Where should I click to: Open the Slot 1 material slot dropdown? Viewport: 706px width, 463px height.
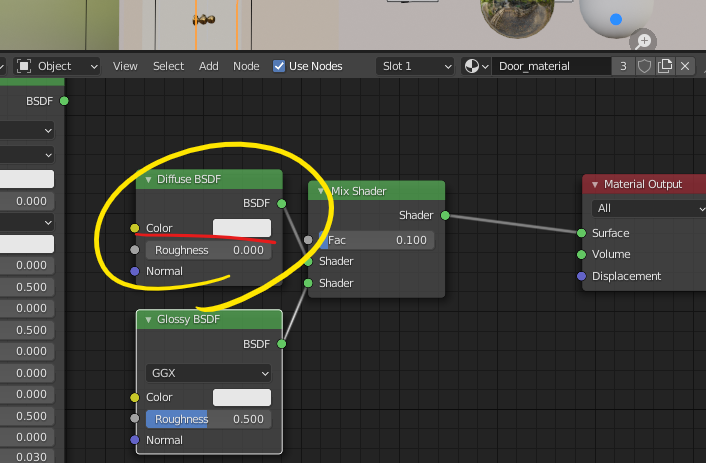pos(415,66)
